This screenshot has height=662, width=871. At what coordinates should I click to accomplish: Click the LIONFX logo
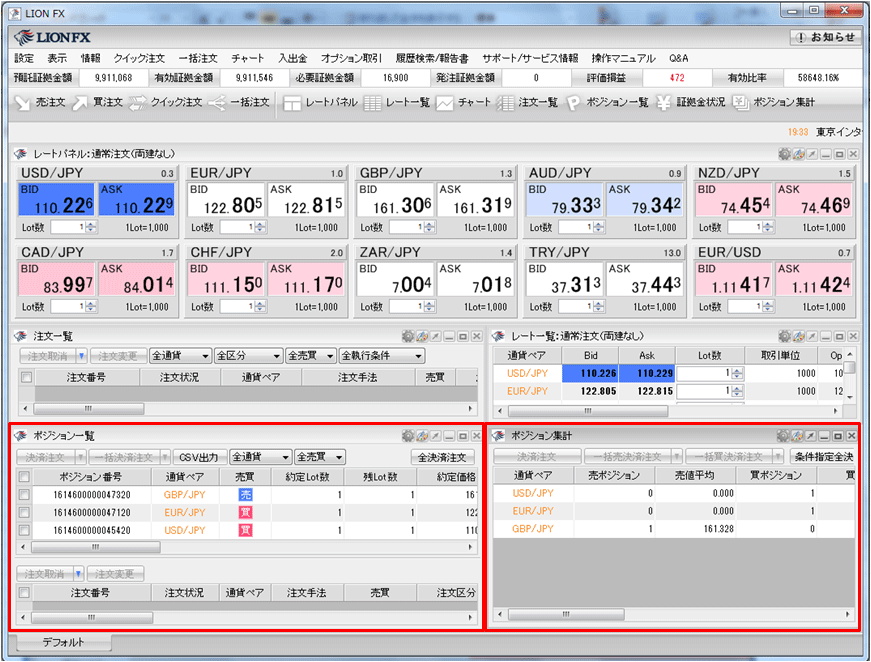(52, 37)
